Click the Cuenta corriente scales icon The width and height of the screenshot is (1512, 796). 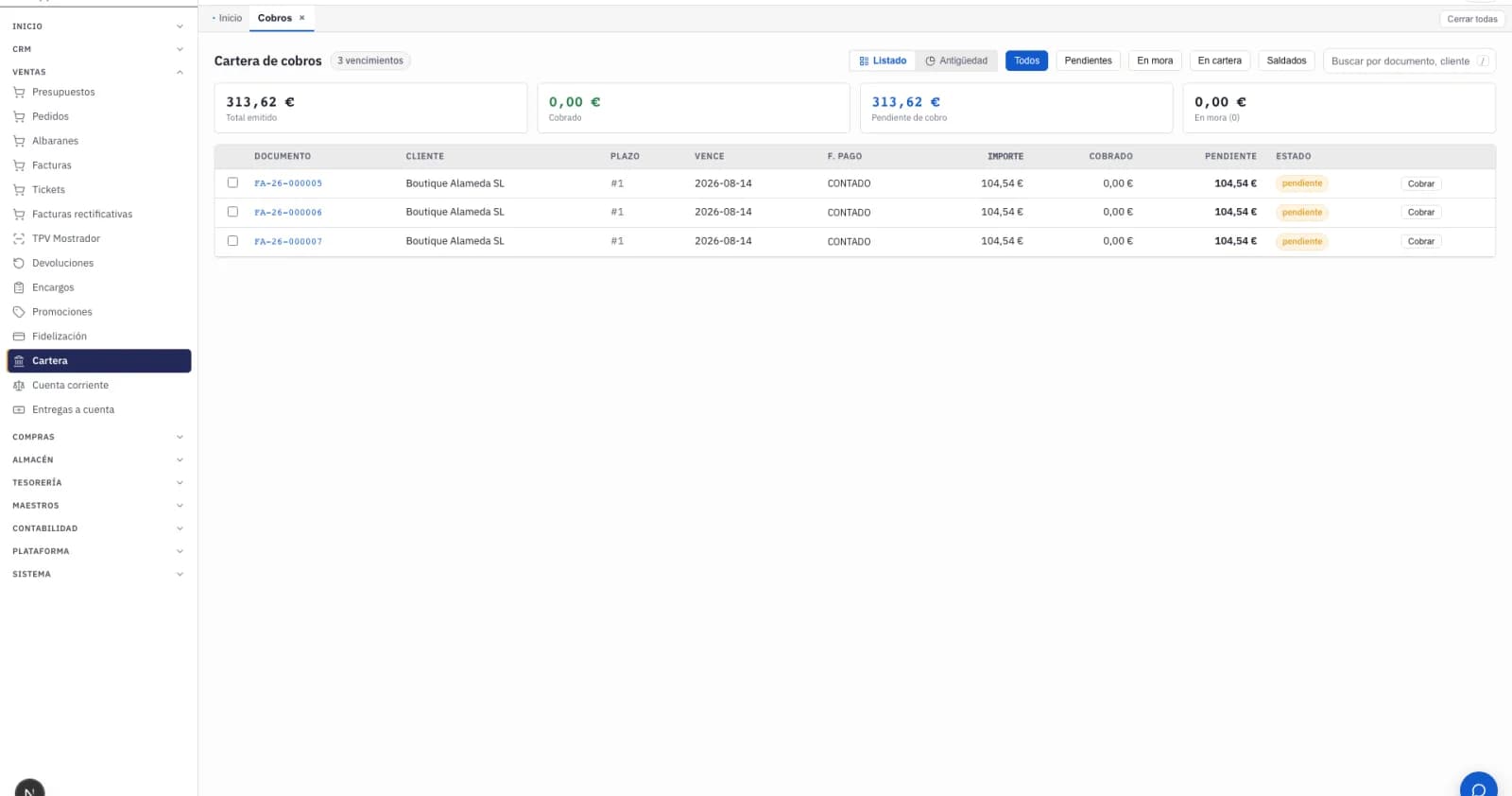click(19, 386)
